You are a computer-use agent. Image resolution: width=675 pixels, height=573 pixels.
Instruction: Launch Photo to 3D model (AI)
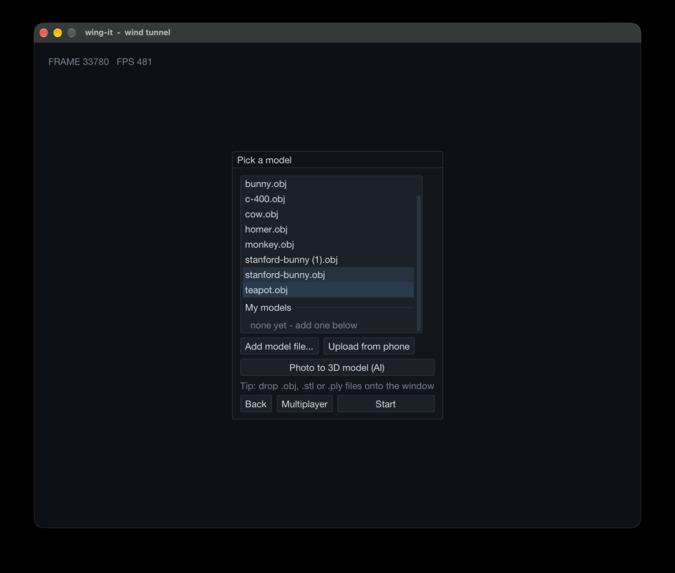[337, 368]
